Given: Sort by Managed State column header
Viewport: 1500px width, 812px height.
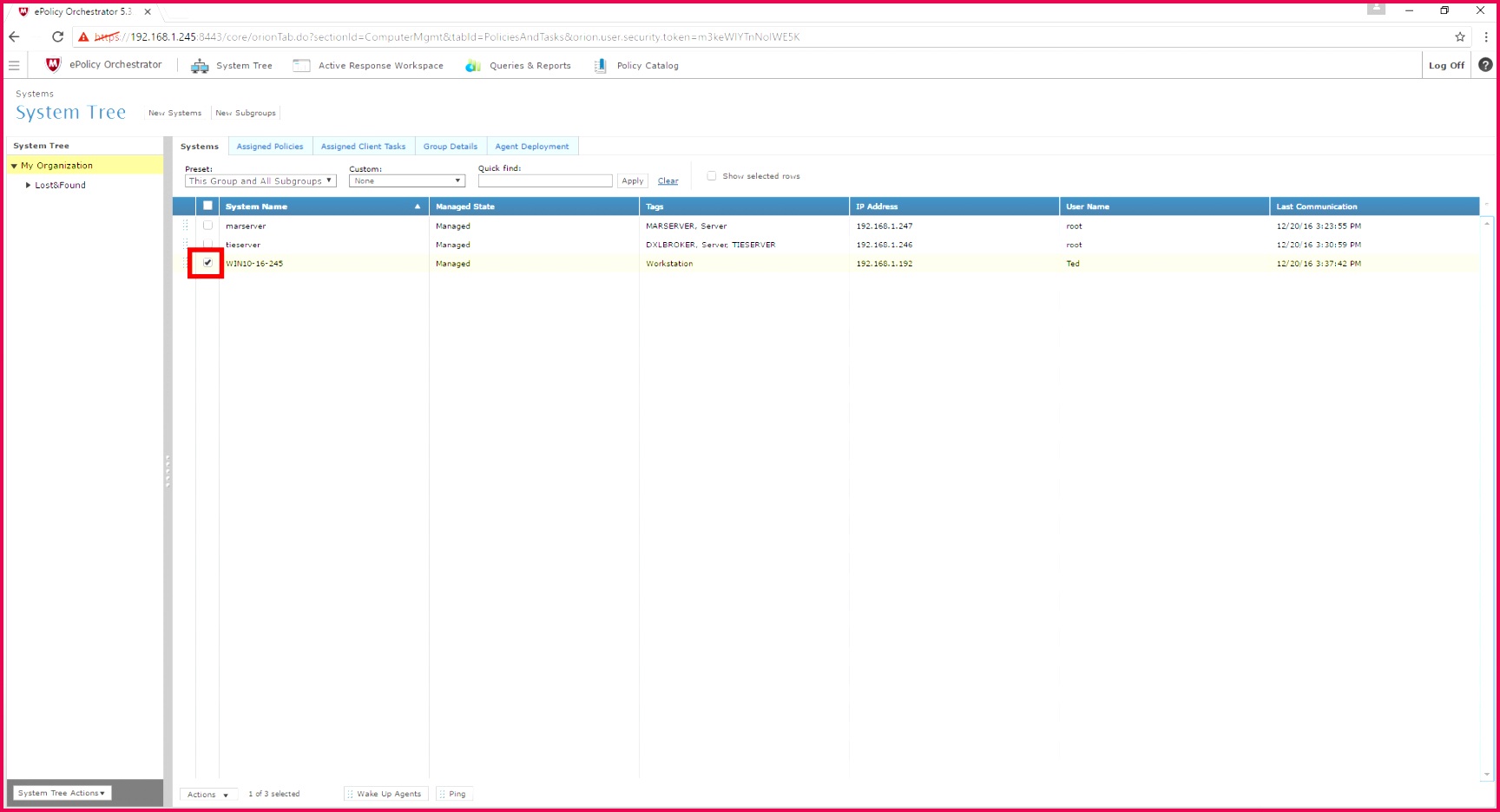Looking at the screenshot, I should click(x=534, y=206).
